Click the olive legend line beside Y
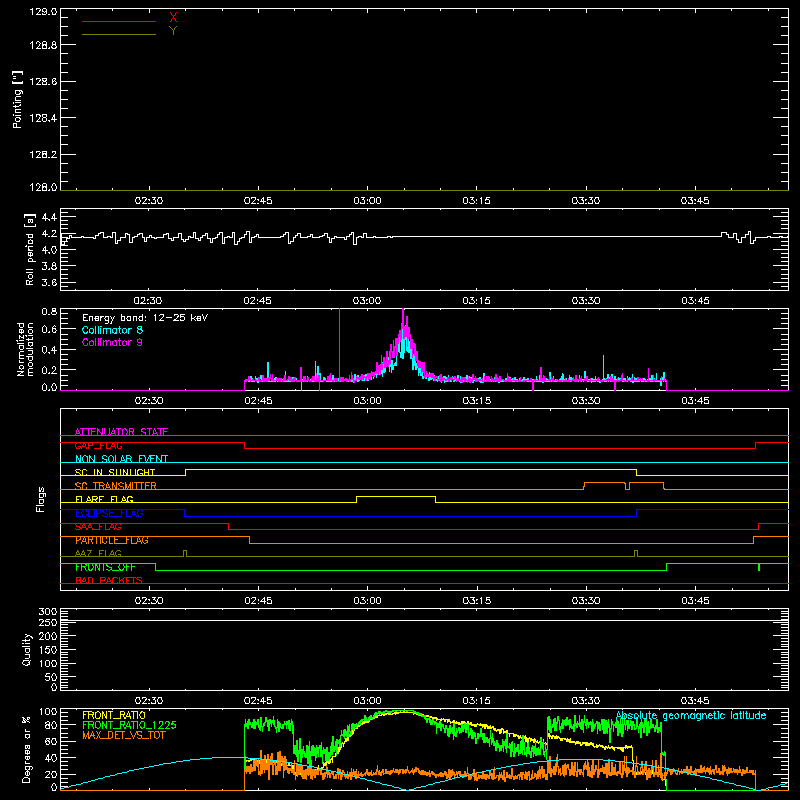Viewport: 800px width, 800px height. pyautogui.click(x=119, y=34)
